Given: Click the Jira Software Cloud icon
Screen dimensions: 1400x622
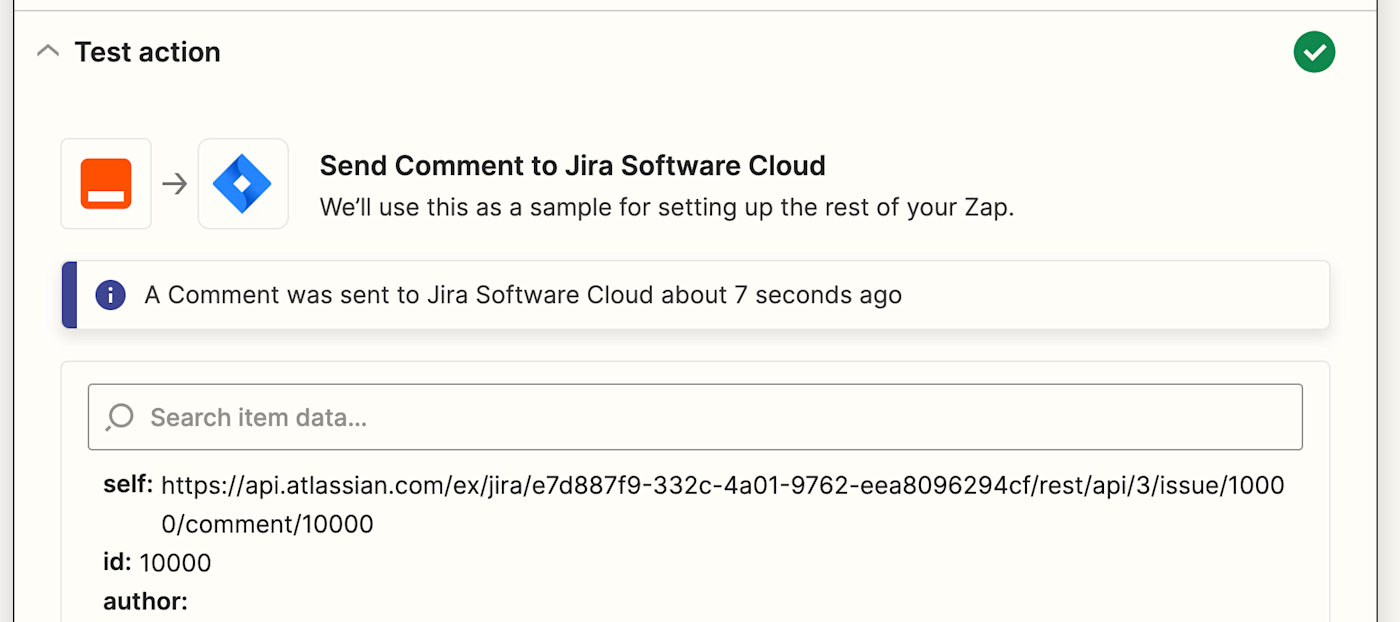Looking at the screenshot, I should [x=243, y=184].
